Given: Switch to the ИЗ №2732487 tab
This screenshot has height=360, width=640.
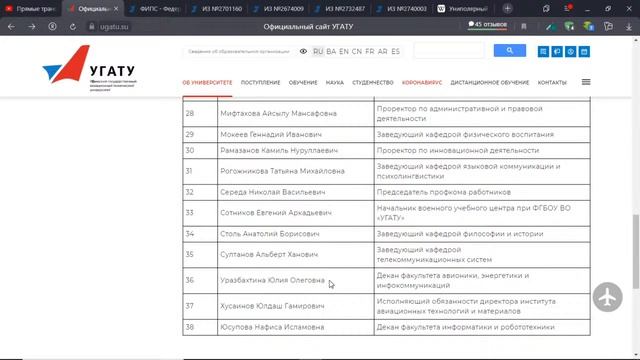Looking at the screenshot, I should (340, 9).
